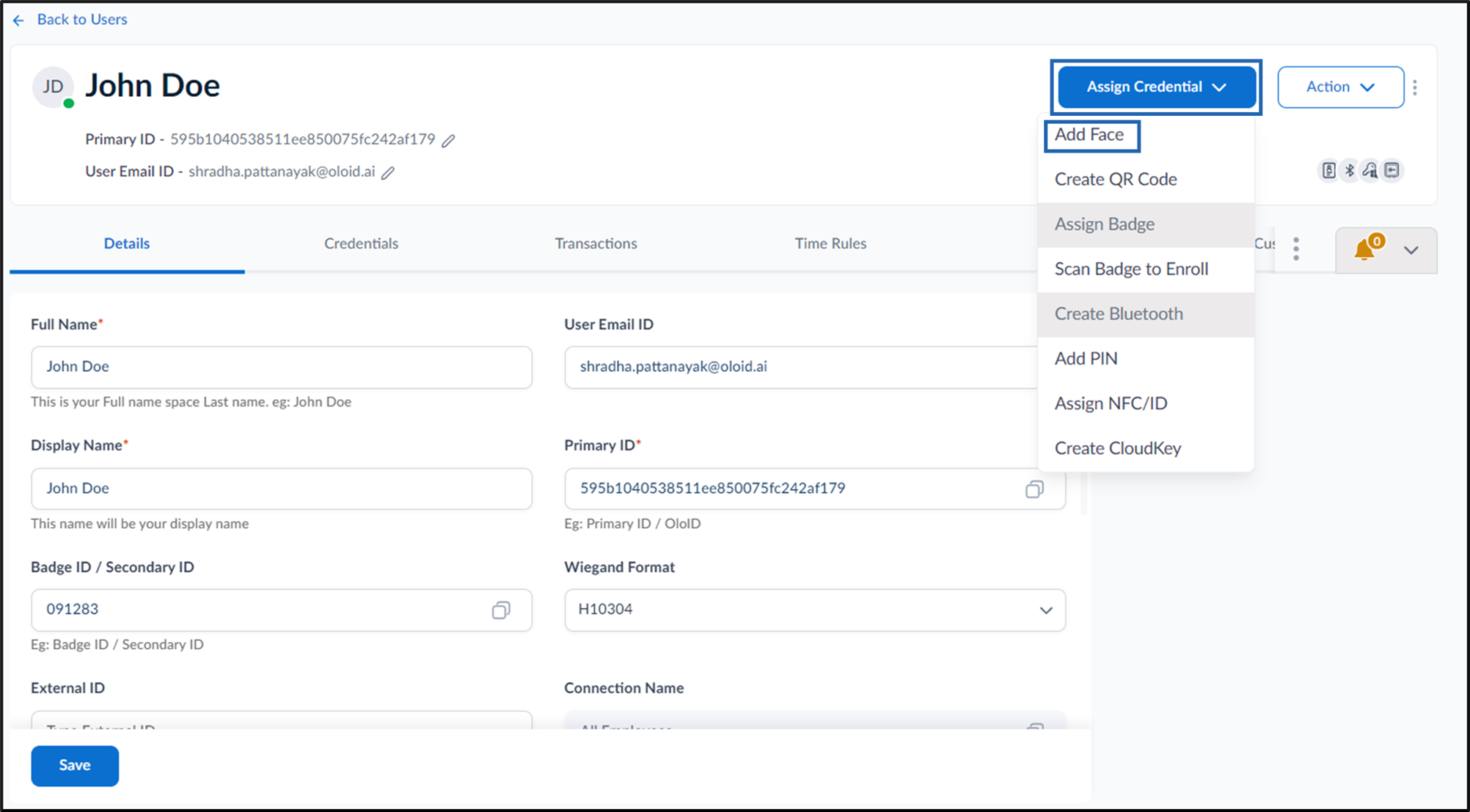1470x812 pixels.
Task: Copy the Primary ID field value
Action: [1034, 489]
